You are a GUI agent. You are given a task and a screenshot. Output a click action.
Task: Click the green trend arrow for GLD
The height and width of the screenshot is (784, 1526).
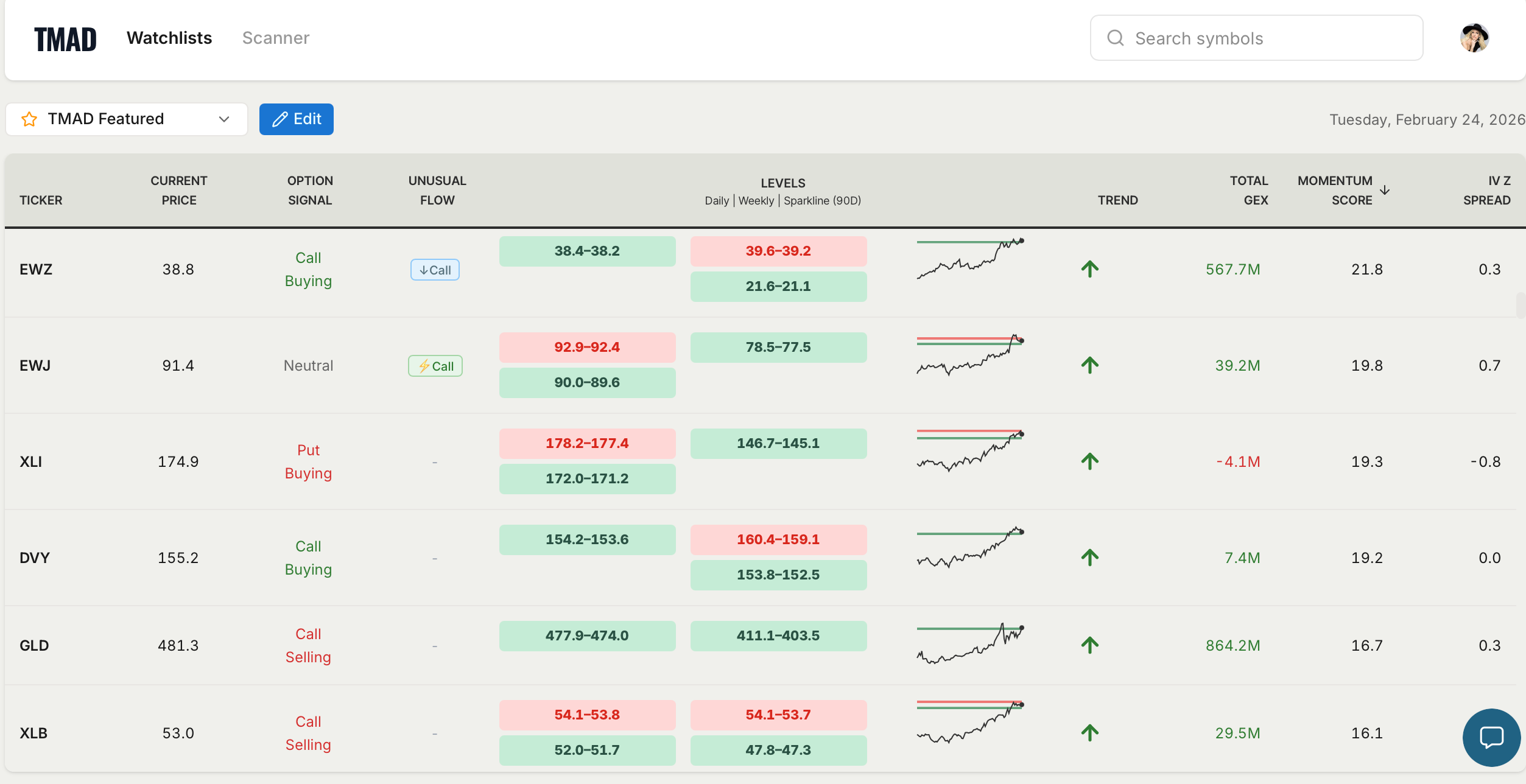(x=1089, y=645)
